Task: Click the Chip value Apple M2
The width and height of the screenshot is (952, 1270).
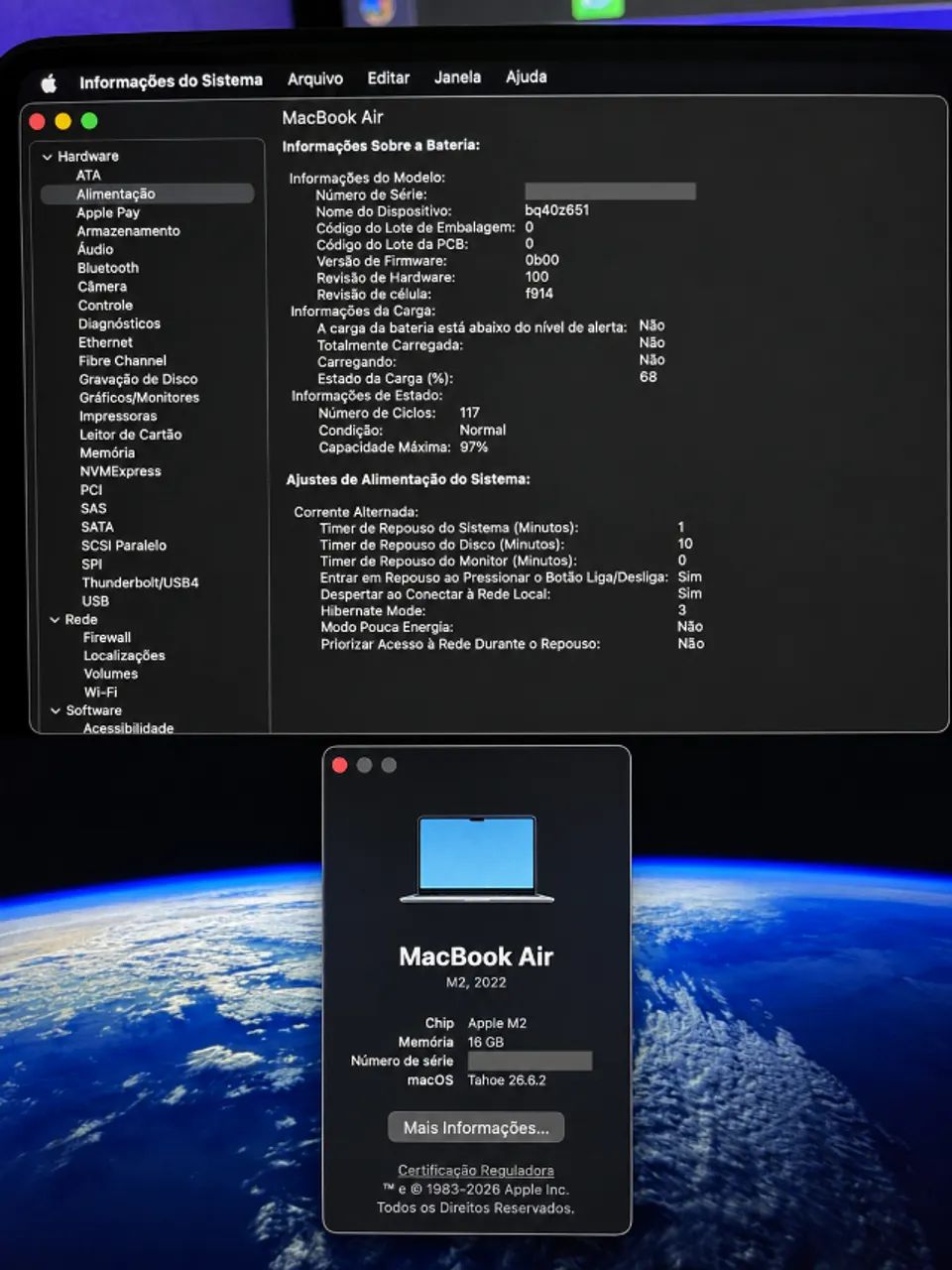Action: (x=497, y=1023)
